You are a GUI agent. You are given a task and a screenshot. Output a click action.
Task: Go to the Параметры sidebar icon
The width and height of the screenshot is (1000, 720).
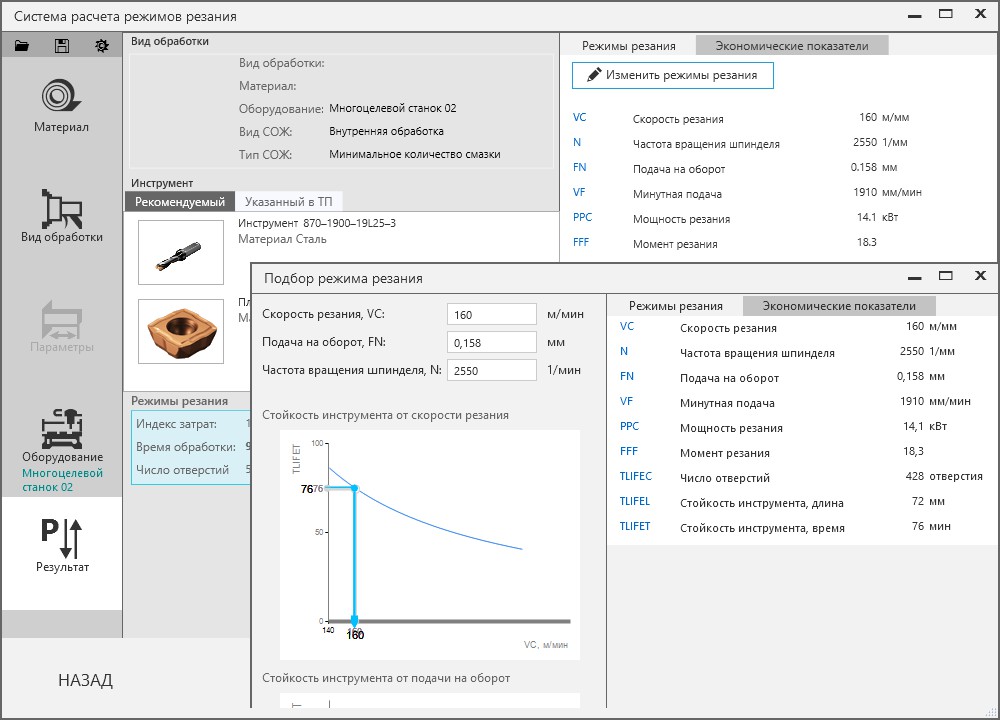[x=61, y=320]
